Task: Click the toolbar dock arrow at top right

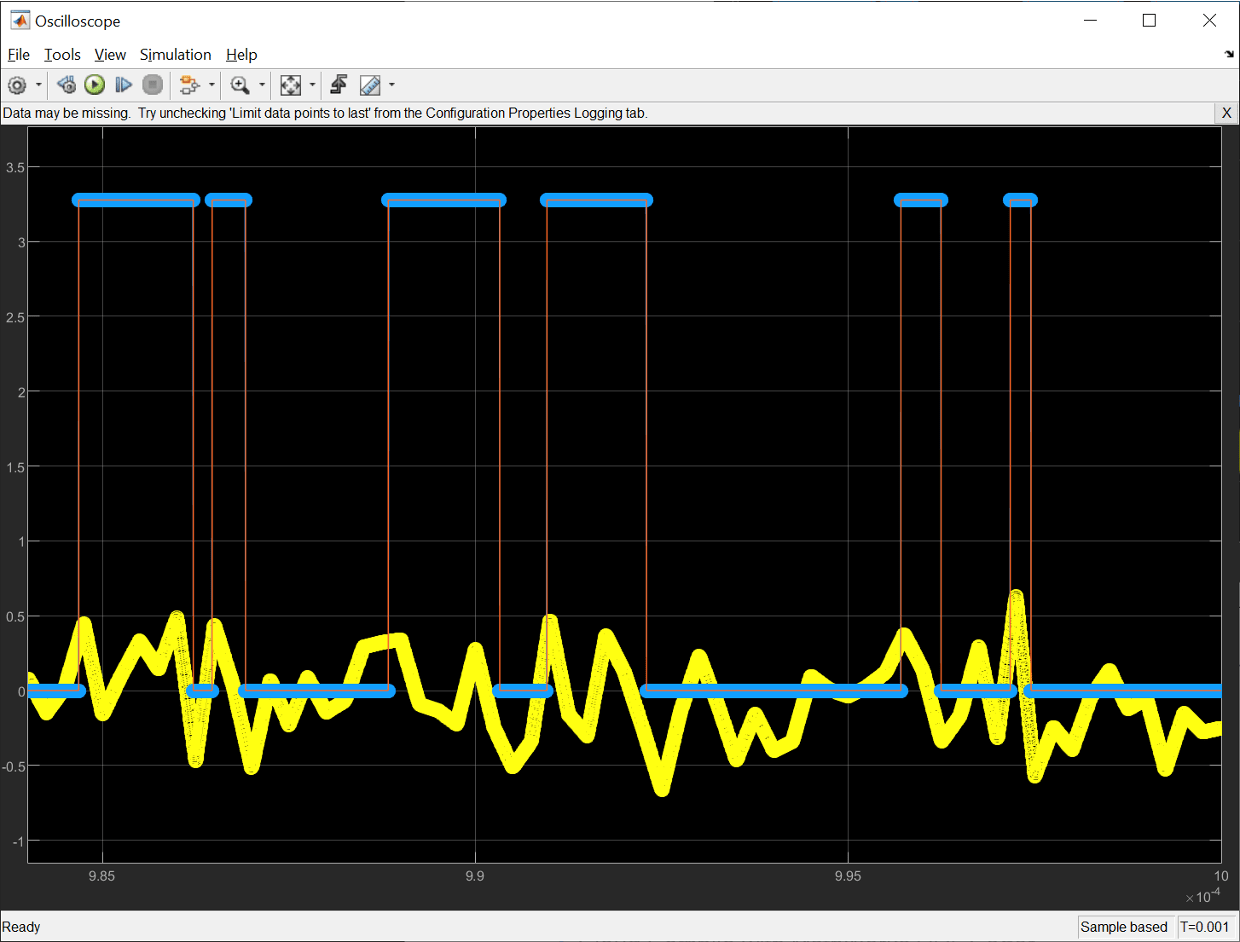Action: point(1228,55)
